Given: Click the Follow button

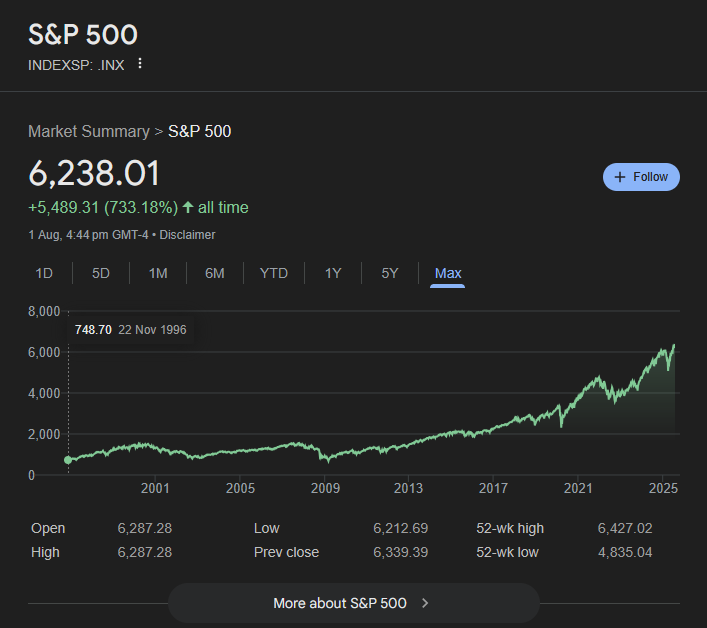Looking at the screenshot, I should tap(641, 177).
